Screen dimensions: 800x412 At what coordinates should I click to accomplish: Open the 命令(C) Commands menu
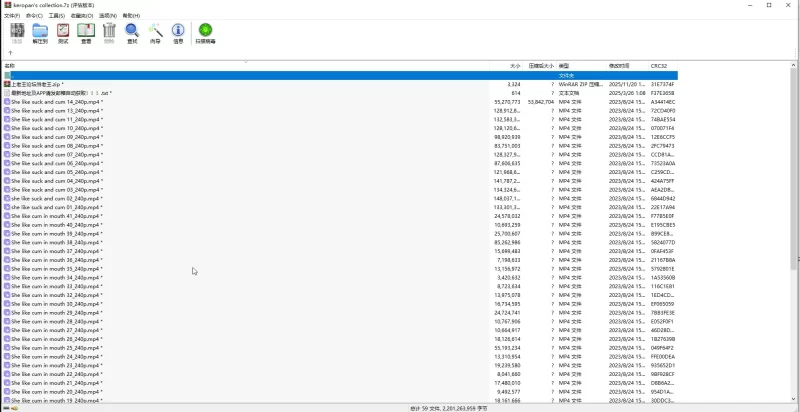coord(34,16)
